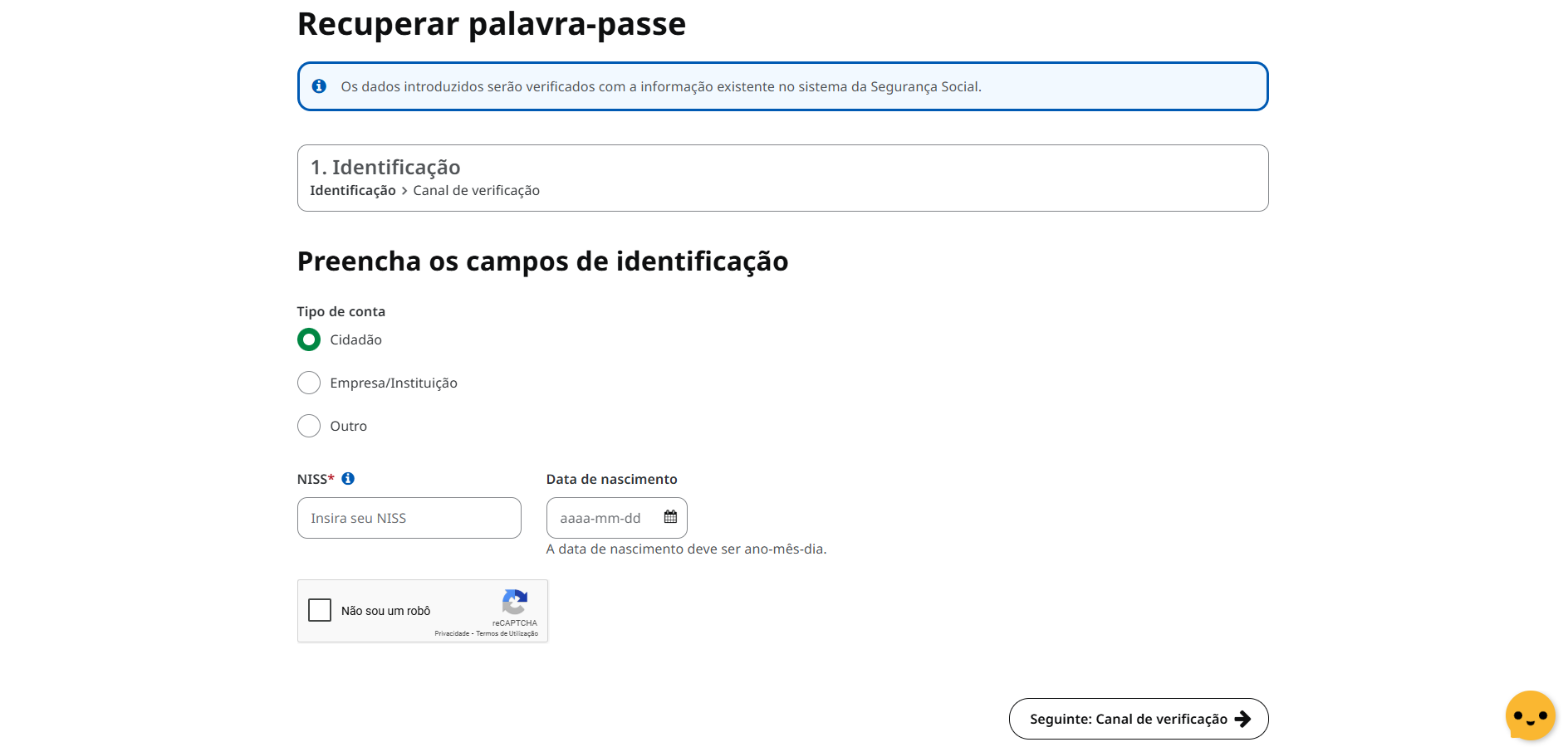Open the calendar icon in Data de nascimento
Viewport: 1568px width, 747px height.
click(670, 516)
